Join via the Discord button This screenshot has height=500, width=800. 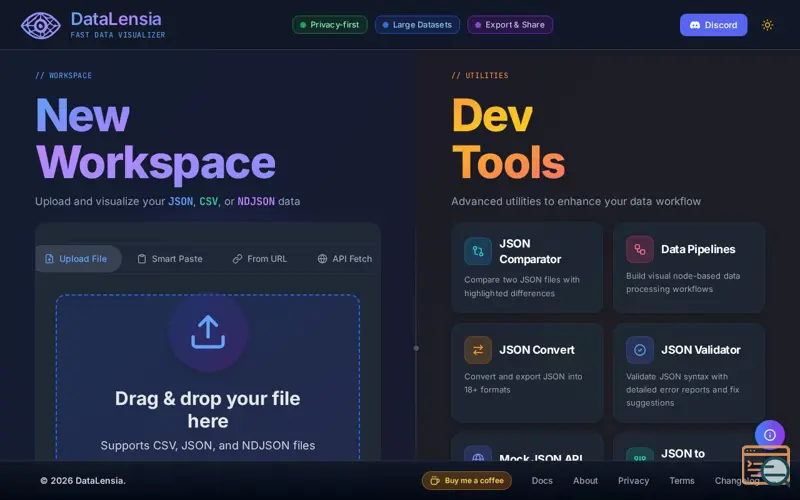[713, 25]
